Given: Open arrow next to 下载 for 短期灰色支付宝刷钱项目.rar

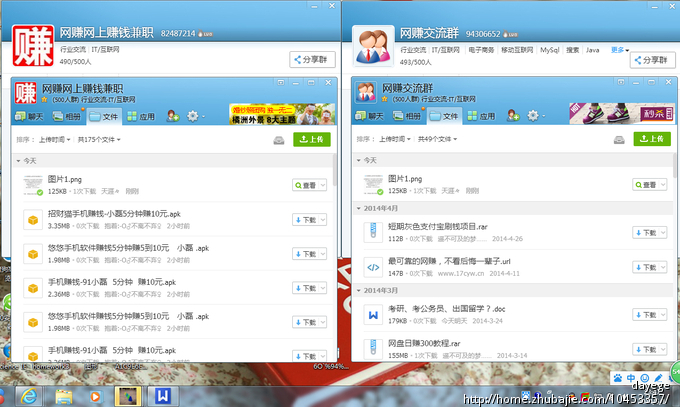Looking at the screenshot, I should 663,233.
